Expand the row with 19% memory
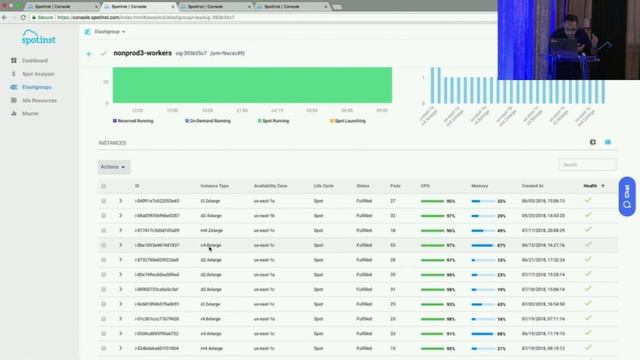 coord(120,289)
